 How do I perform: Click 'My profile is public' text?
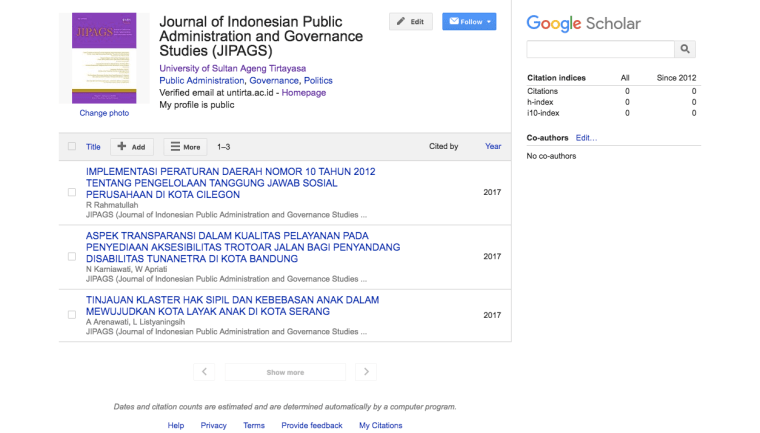coord(197,105)
